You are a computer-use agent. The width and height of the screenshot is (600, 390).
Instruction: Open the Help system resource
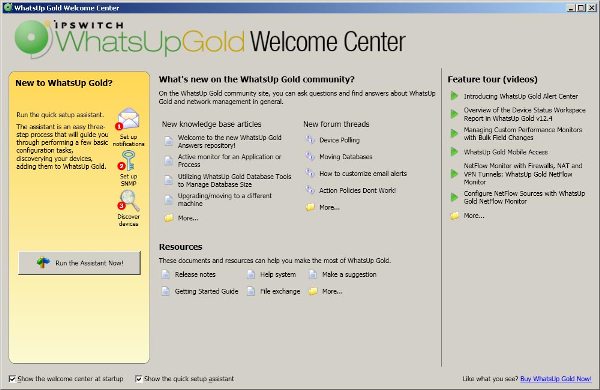pyautogui.click(x=278, y=274)
